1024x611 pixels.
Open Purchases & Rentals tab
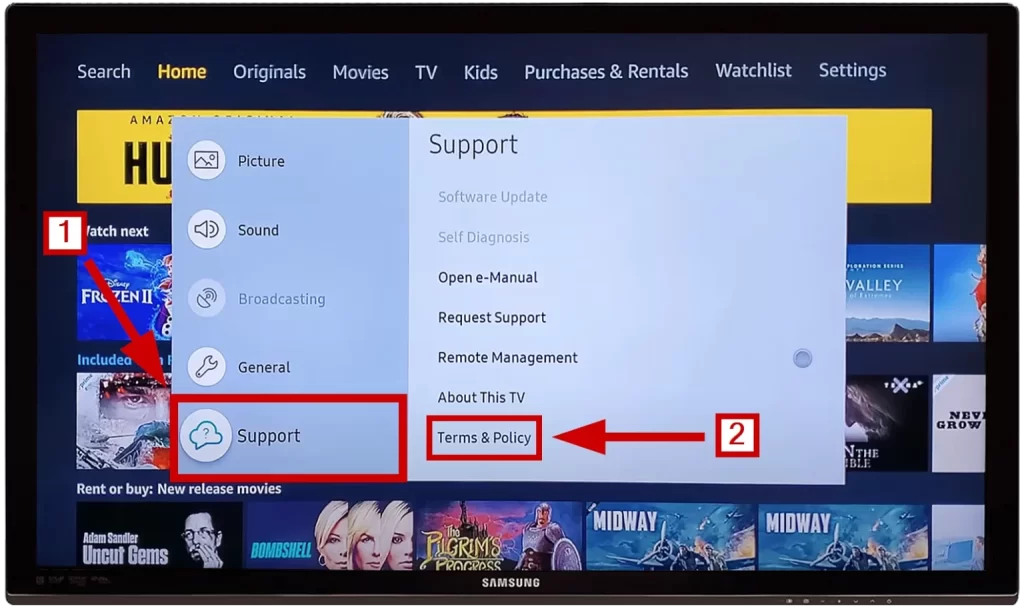click(606, 71)
